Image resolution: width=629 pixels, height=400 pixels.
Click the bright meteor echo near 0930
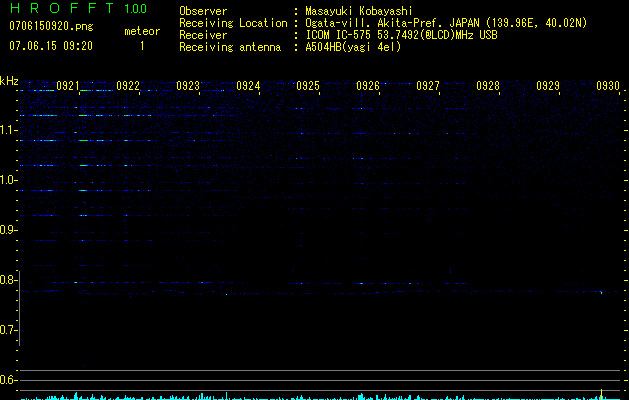tap(601, 292)
